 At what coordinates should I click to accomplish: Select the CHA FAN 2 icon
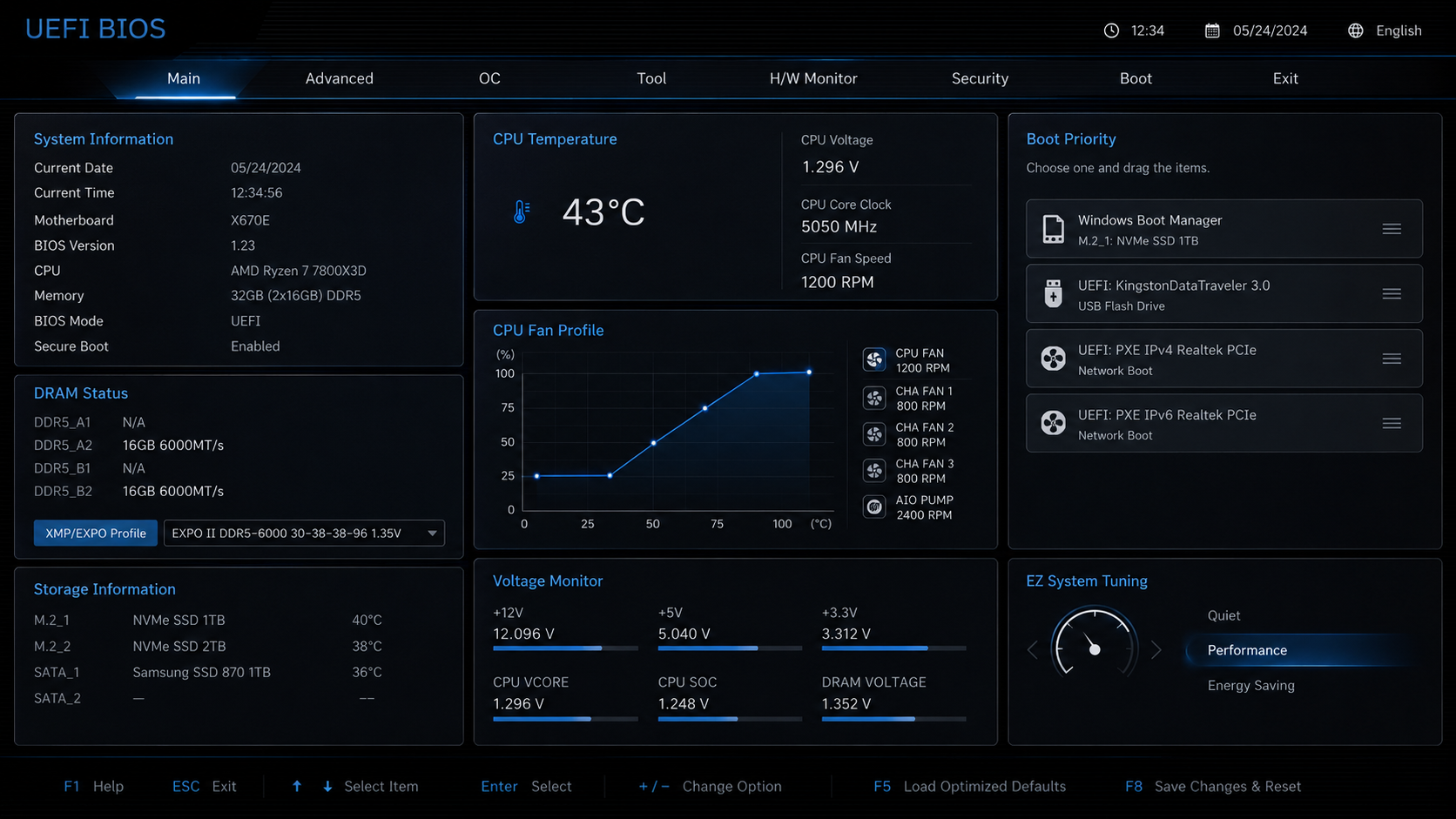(x=874, y=434)
